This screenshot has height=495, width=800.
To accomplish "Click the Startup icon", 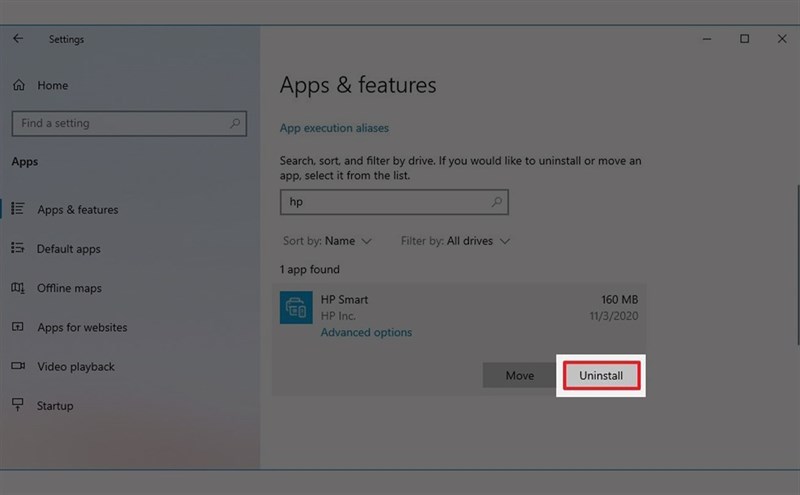I will (18, 405).
